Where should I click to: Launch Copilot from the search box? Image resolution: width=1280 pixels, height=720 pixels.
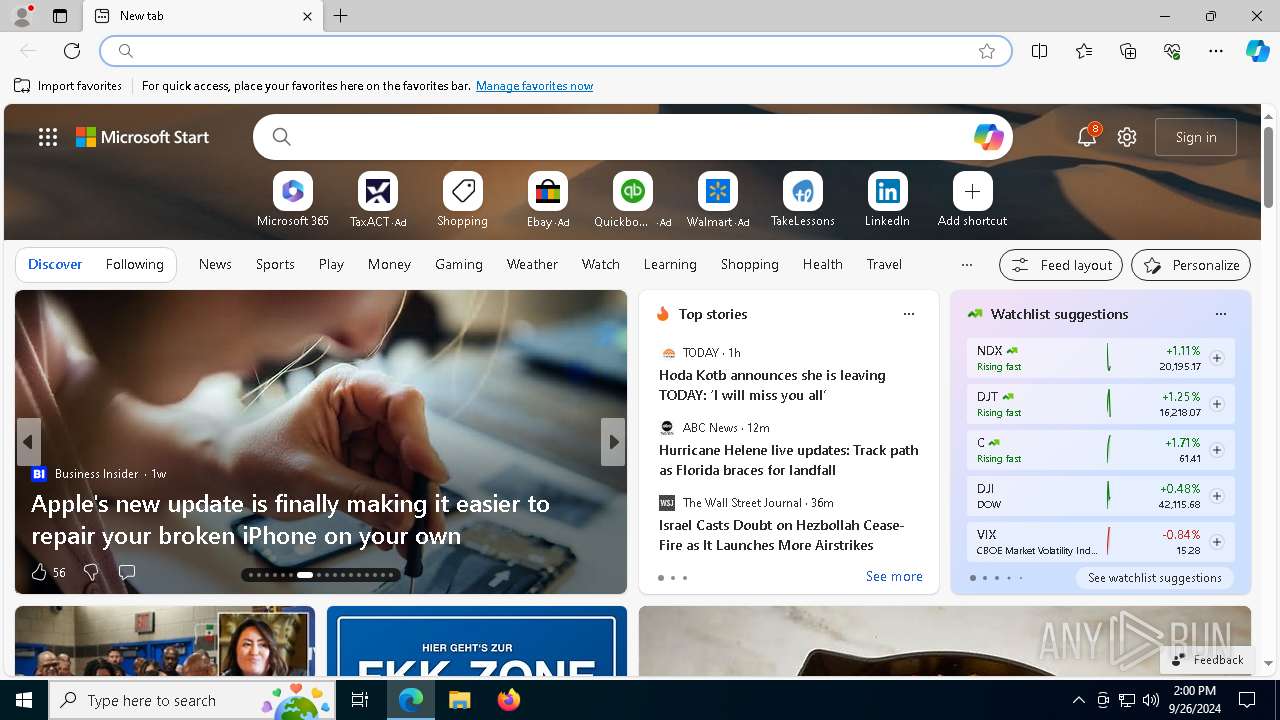point(988,137)
